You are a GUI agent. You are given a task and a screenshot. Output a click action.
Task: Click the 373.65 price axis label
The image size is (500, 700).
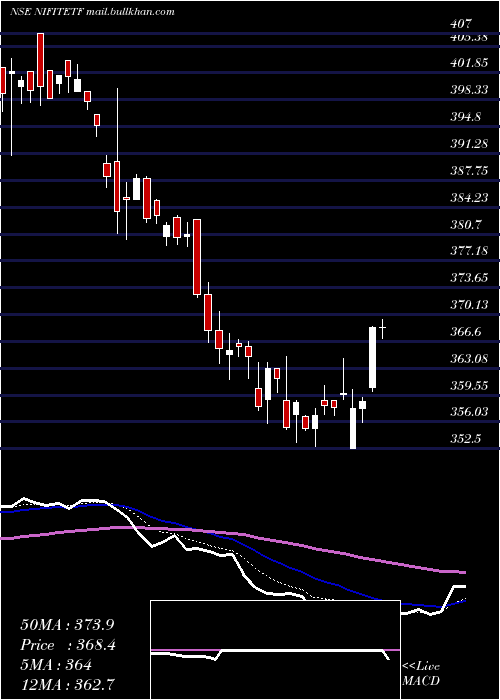(469, 278)
